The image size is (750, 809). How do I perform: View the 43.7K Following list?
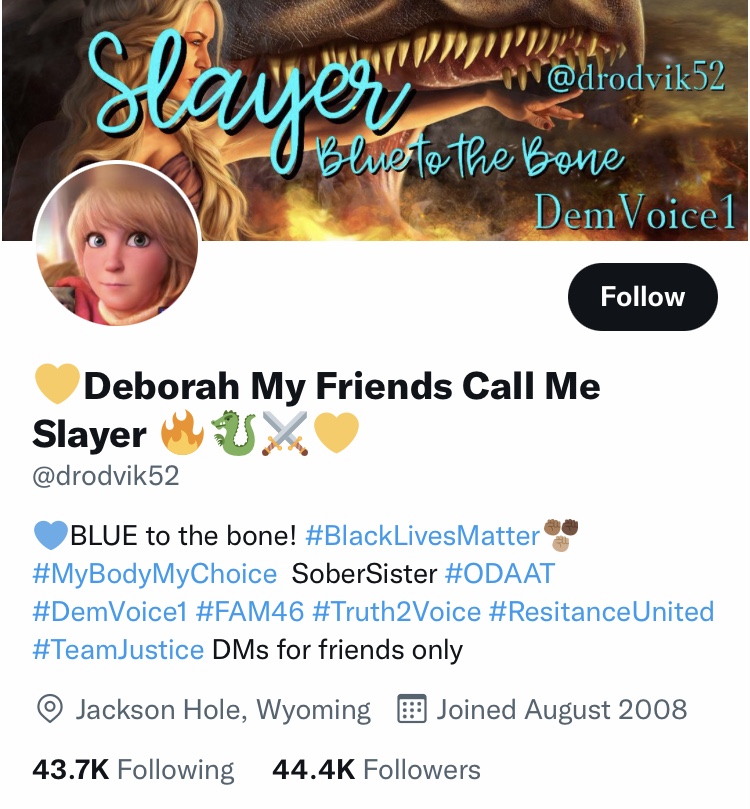(x=133, y=770)
